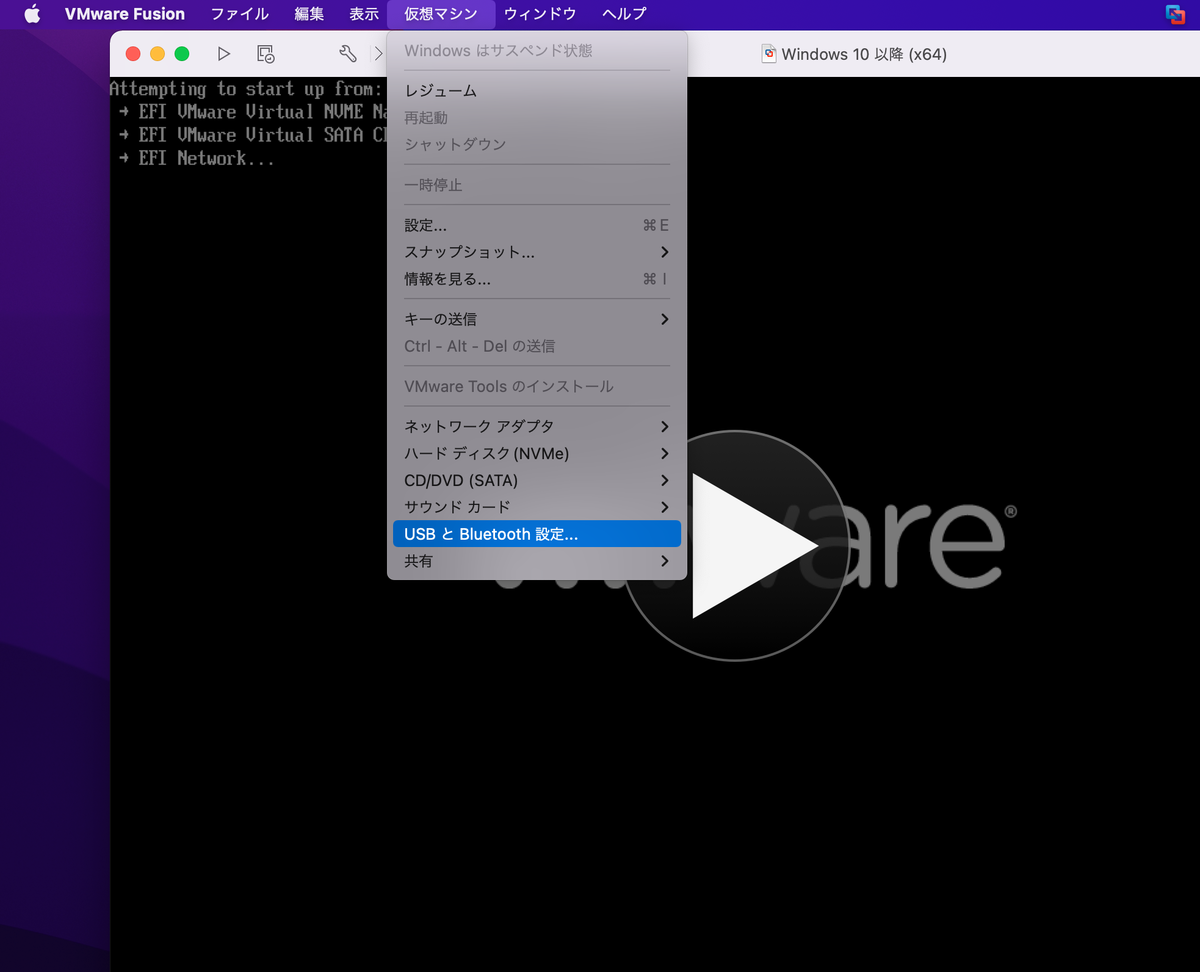Open the Apple menu
1200x972 pixels.
tap(32, 14)
